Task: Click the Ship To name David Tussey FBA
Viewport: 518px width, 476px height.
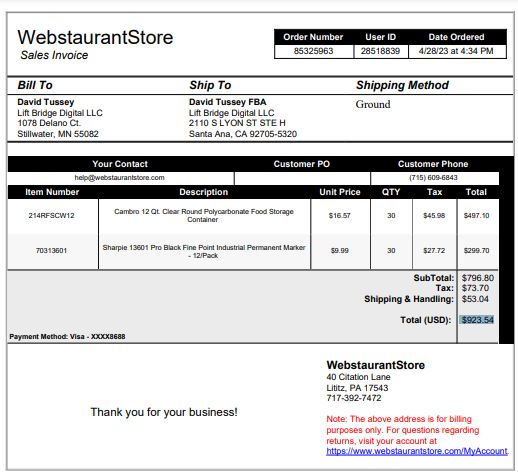Action: pos(228,102)
